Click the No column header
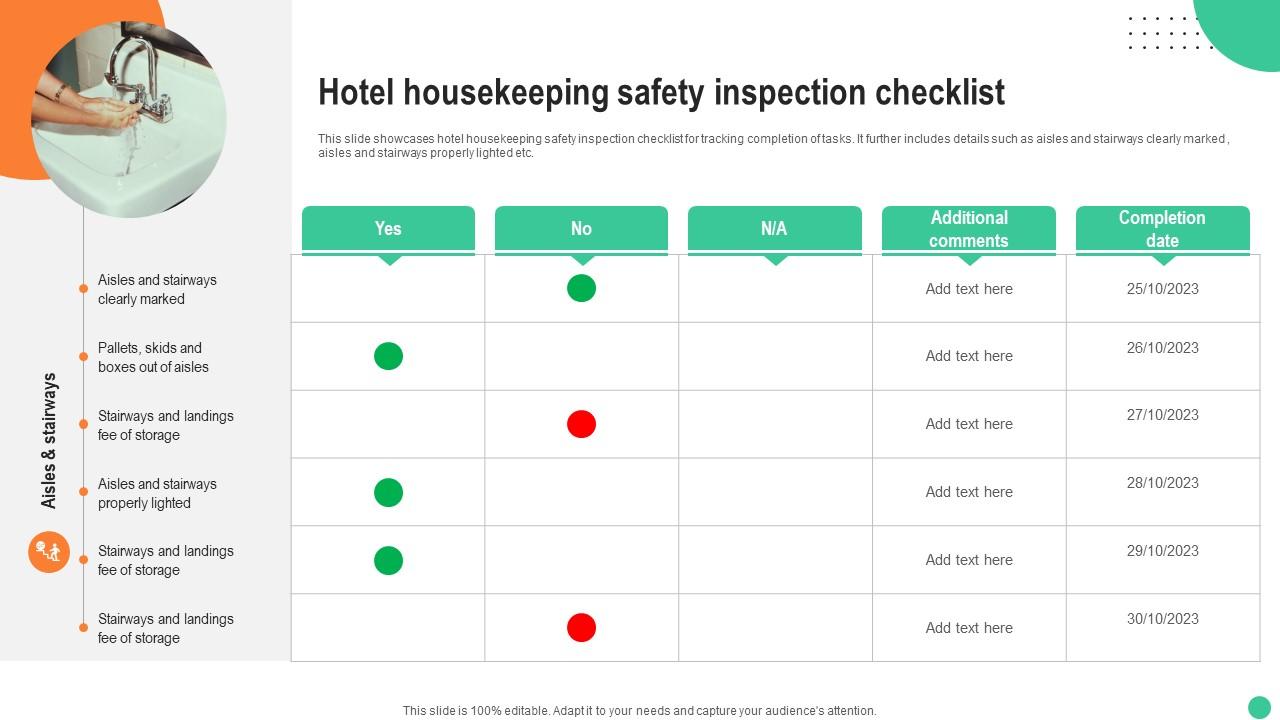Image resolution: width=1280 pixels, height=720 pixels. (581, 229)
